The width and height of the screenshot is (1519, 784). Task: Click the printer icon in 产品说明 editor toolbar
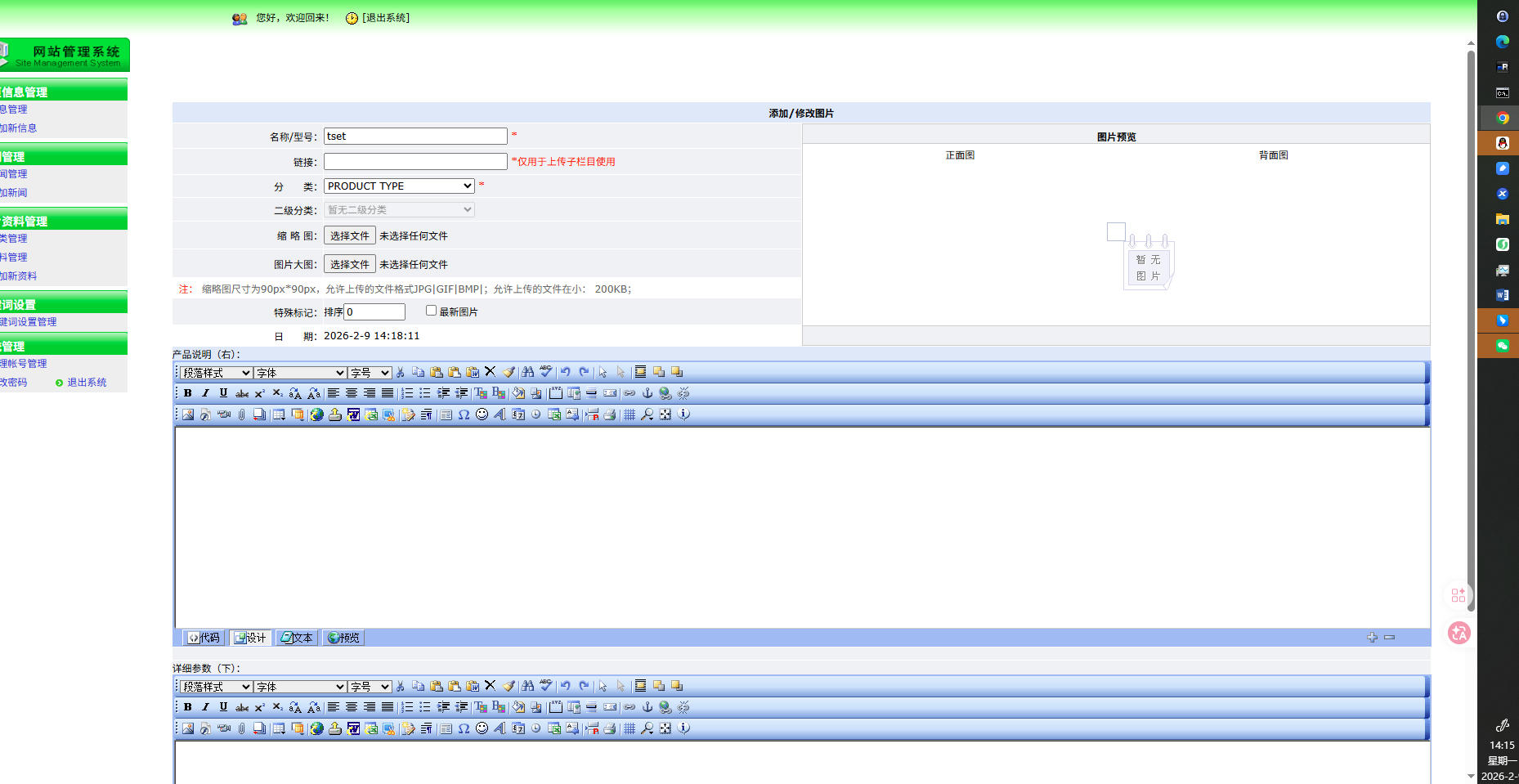click(610, 414)
